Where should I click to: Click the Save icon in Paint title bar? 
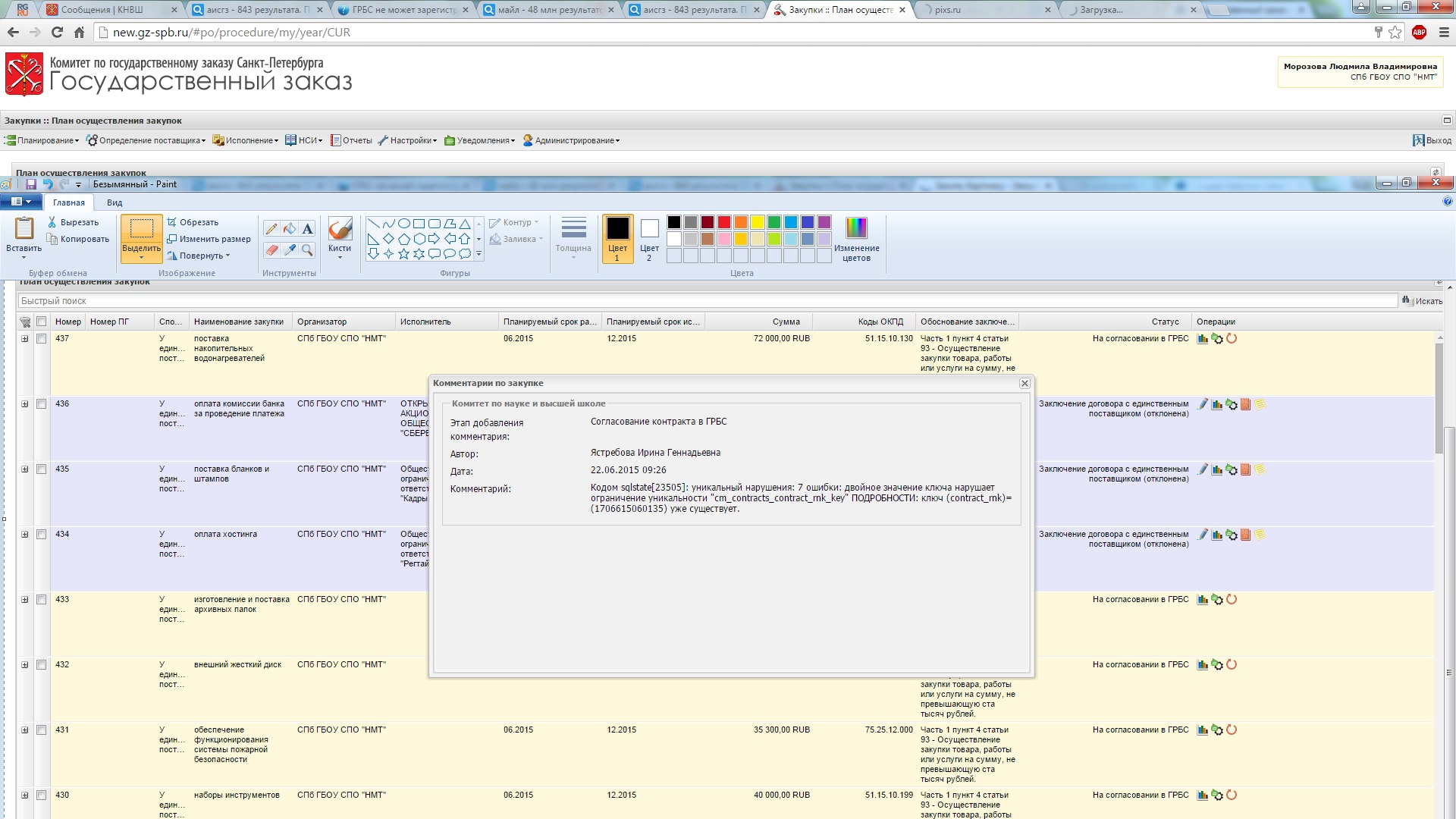(31, 184)
